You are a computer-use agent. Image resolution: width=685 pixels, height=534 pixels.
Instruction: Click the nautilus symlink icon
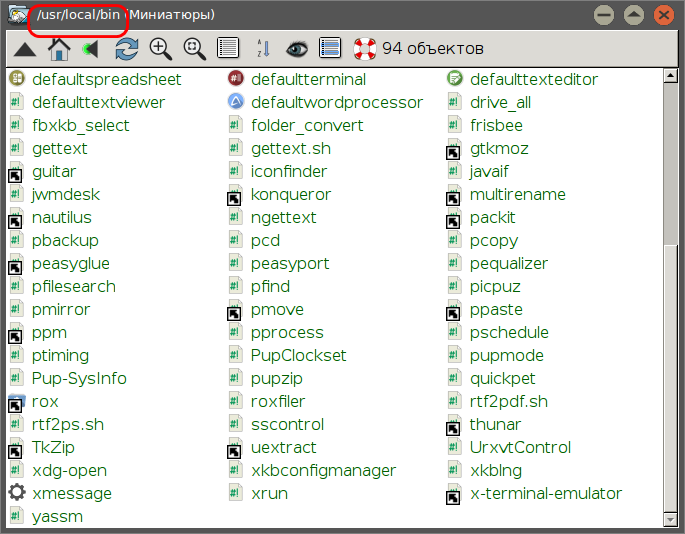pos(16,218)
